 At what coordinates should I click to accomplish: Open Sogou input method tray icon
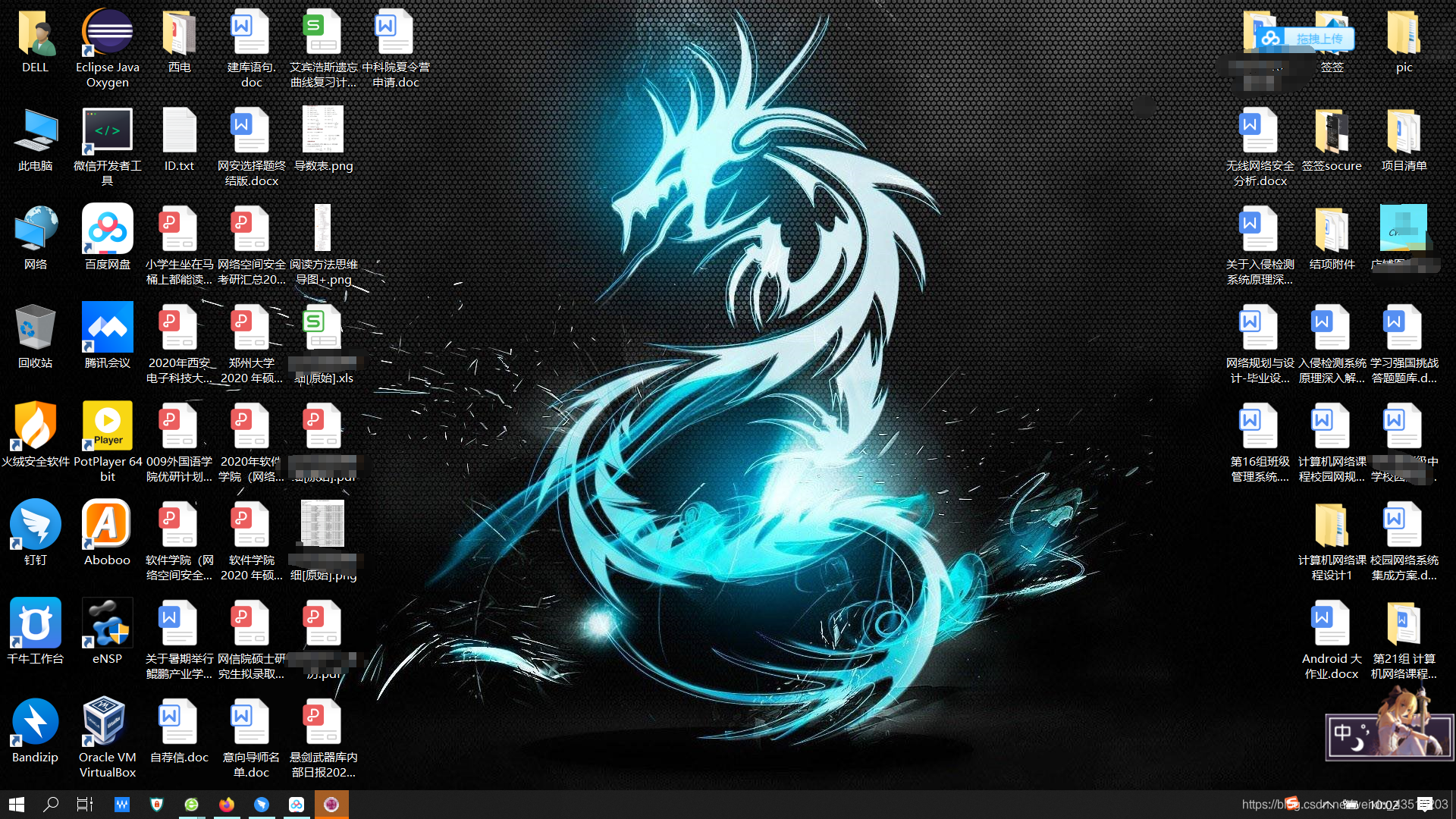[1294, 804]
